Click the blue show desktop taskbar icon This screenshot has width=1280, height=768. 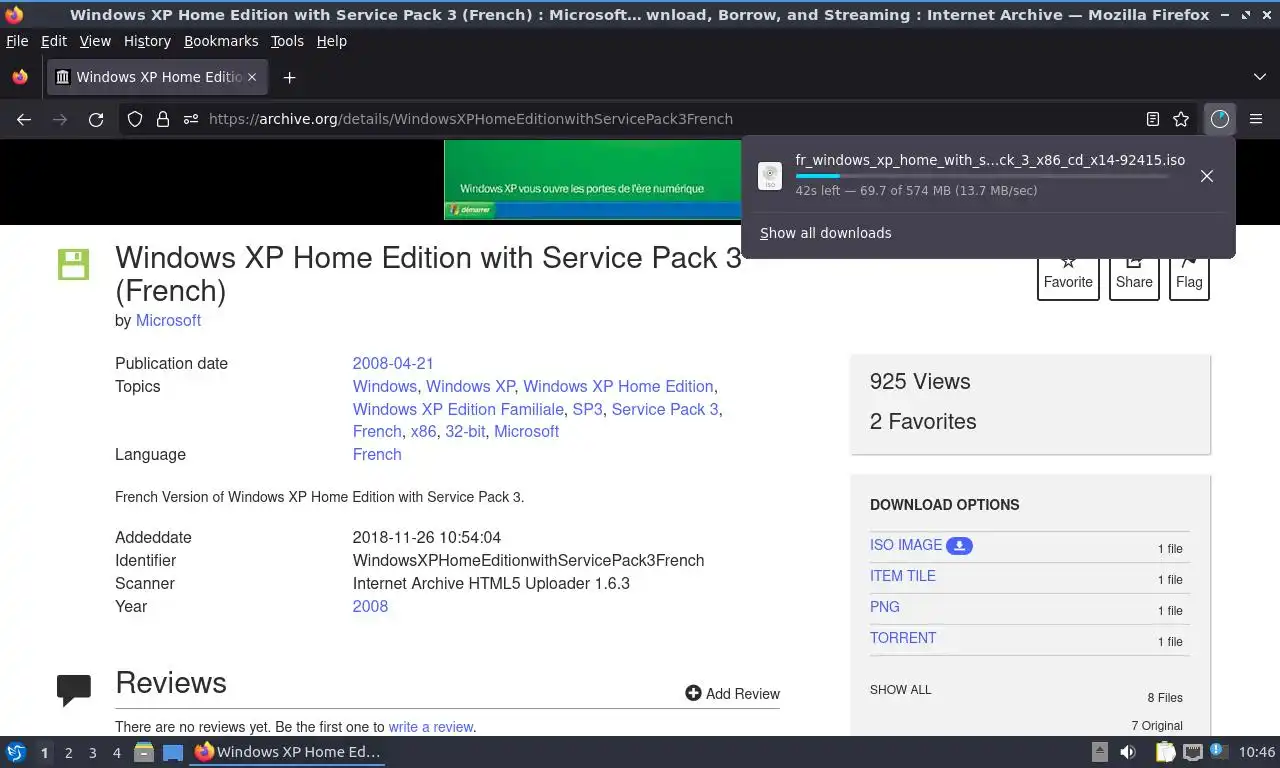click(173, 752)
